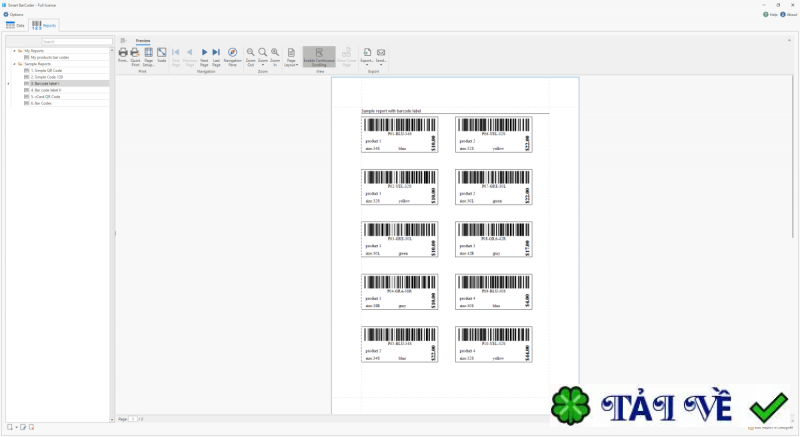Collapse the My Reports folder
The height and width of the screenshot is (437, 800).
tap(14, 51)
